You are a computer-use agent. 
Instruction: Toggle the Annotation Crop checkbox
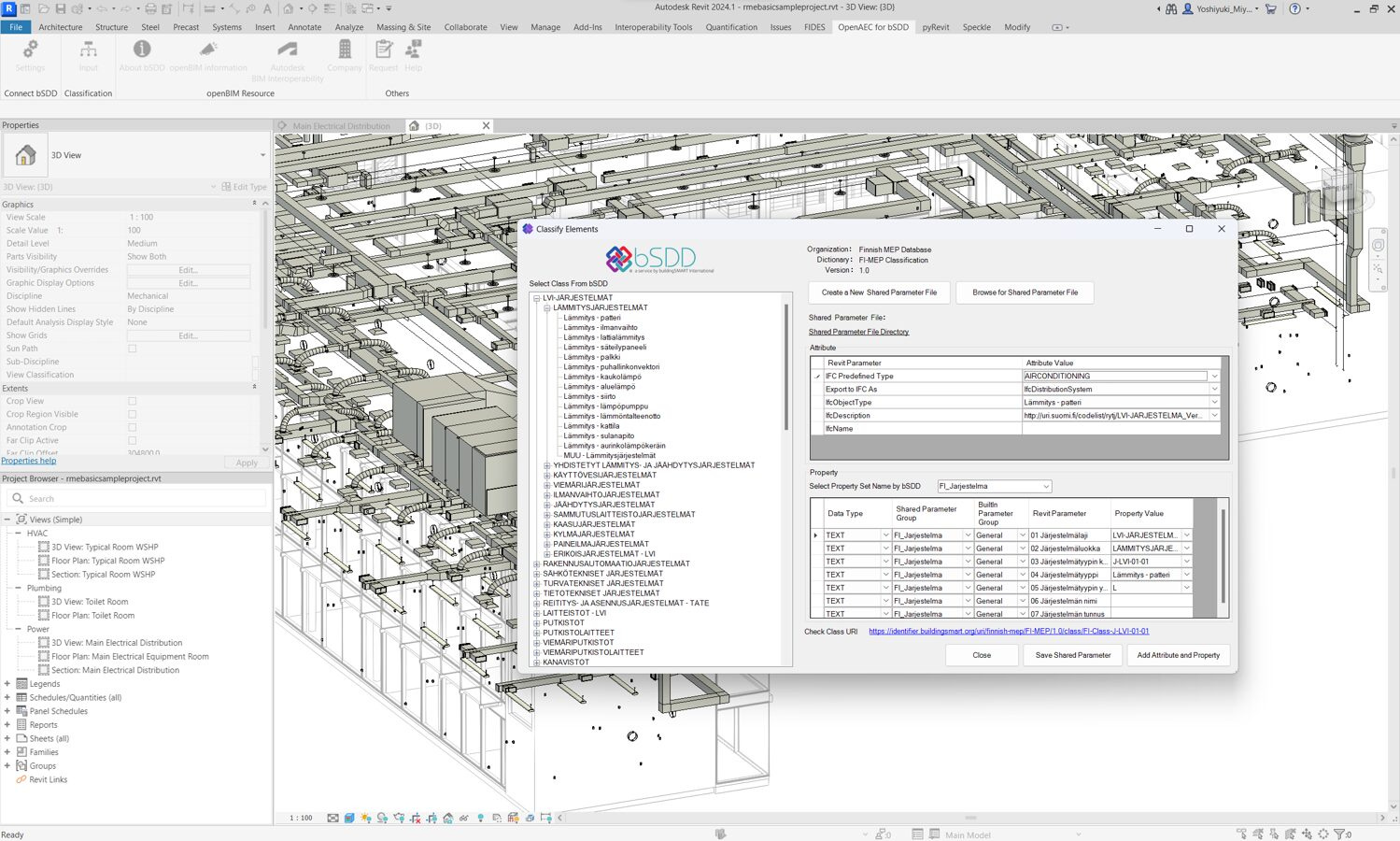(132, 427)
